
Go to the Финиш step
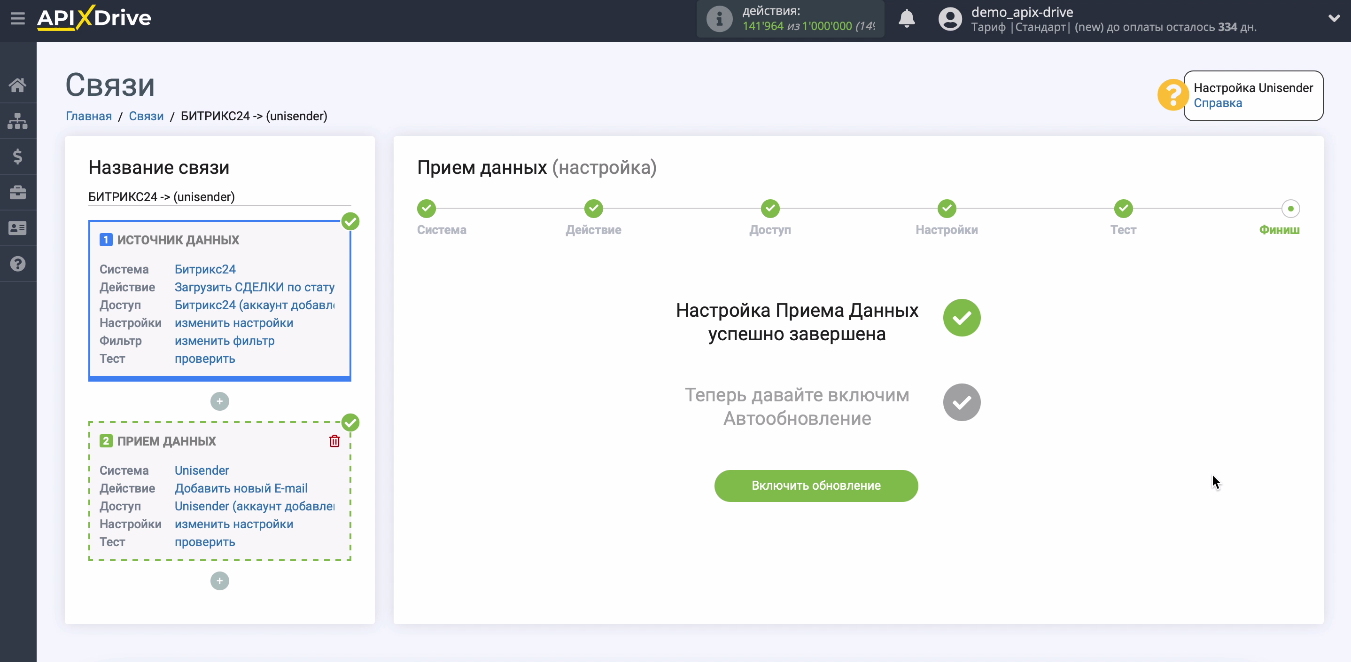(x=1291, y=208)
